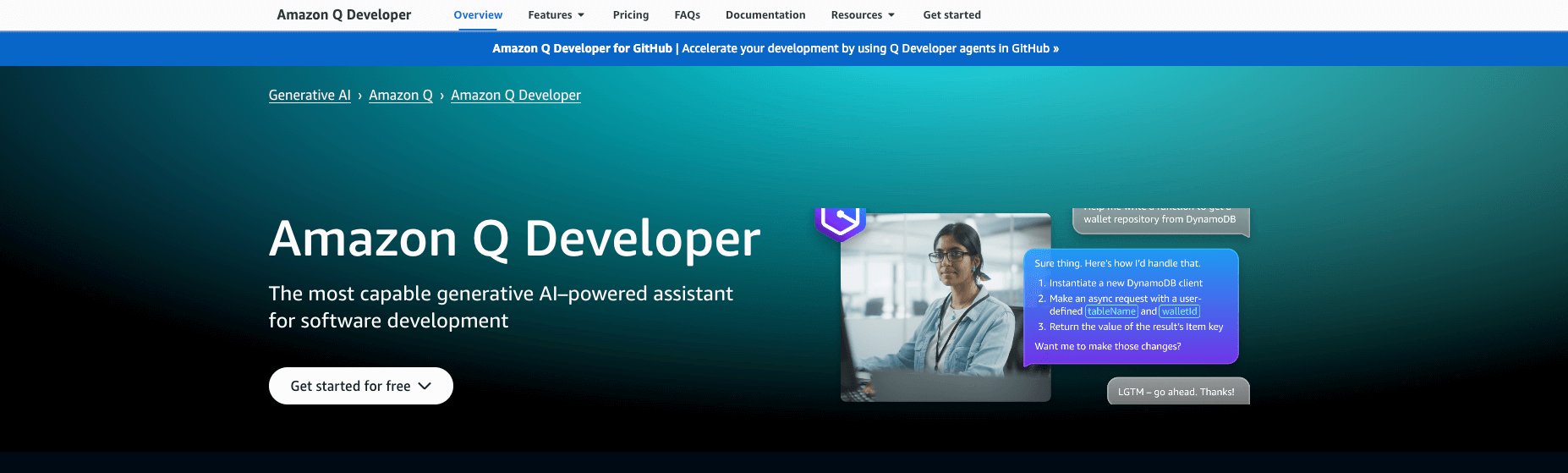
Task: Click the 'LGTM – go ahead. Thanks!' bubble
Action: [x=1178, y=391]
